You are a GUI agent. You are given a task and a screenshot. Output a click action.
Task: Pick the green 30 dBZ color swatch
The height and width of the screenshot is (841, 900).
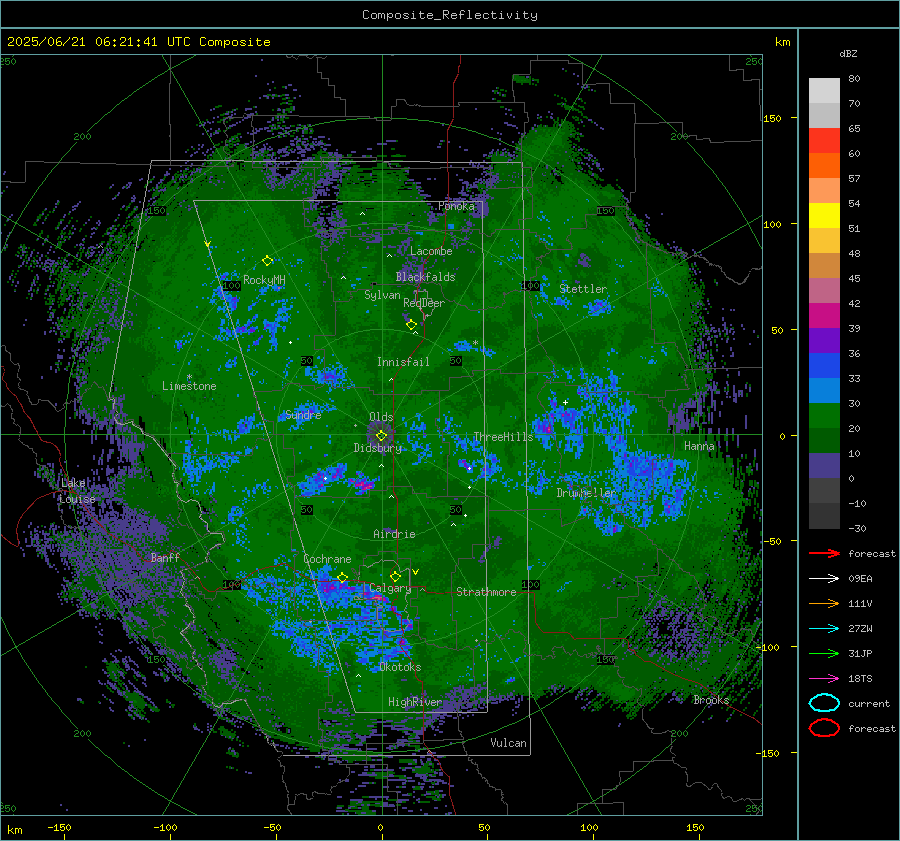[x=824, y=415]
